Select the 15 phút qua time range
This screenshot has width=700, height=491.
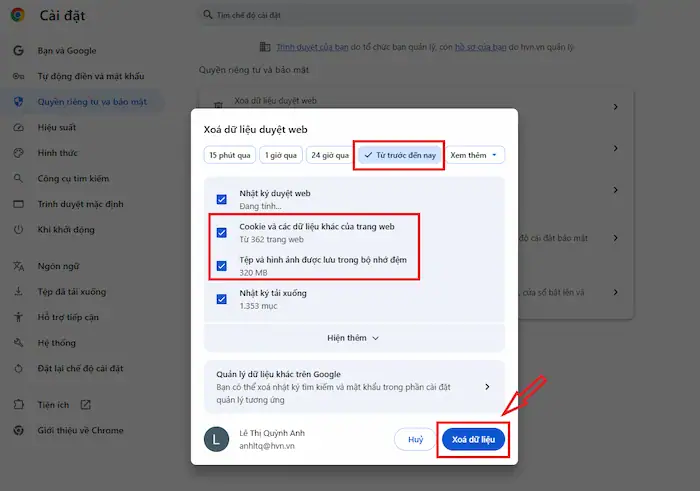pyautogui.click(x=229, y=155)
